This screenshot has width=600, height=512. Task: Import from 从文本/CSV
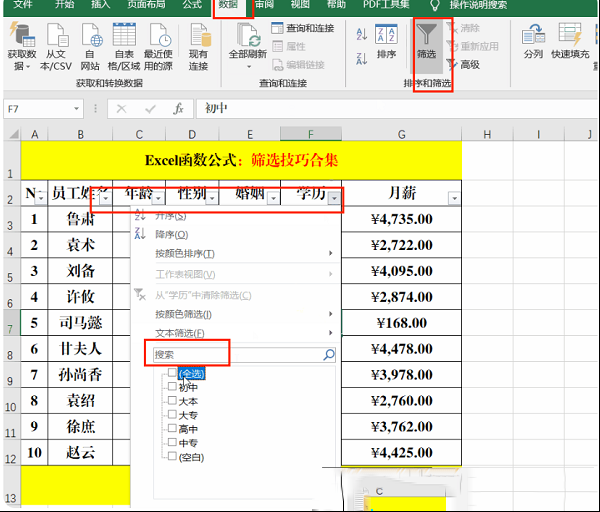(56, 46)
